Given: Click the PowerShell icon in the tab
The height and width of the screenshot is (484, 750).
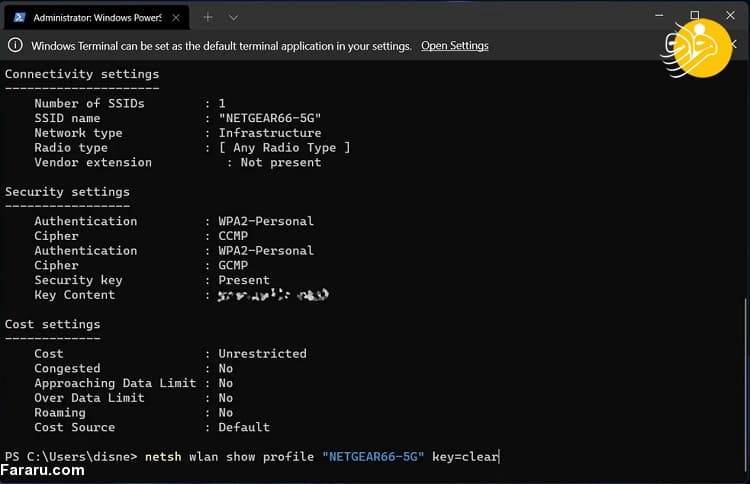Looking at the screenshot, I should click(x=17, y=18).
